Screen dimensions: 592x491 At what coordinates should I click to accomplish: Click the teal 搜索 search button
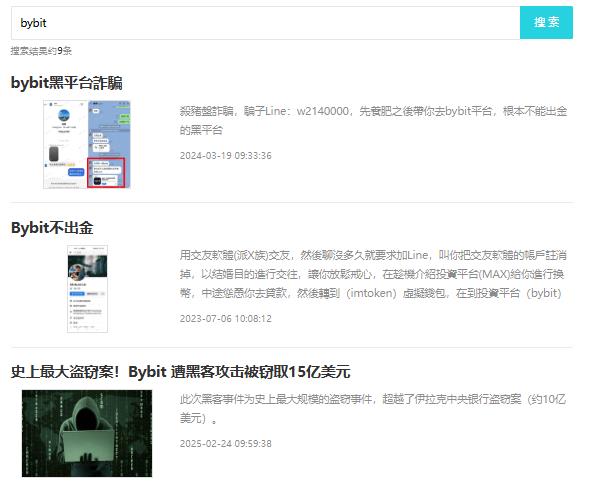click(546, 23)
